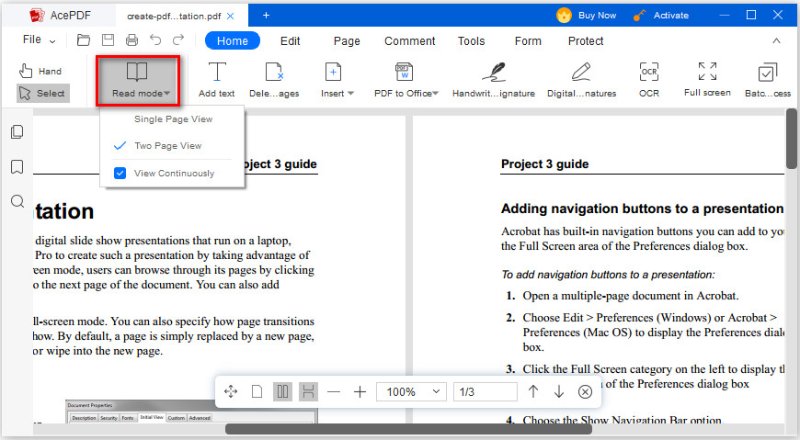Viewport: 800px width, 440px height.
Task: Click the Activate button
Action: [x=660, y=15]
